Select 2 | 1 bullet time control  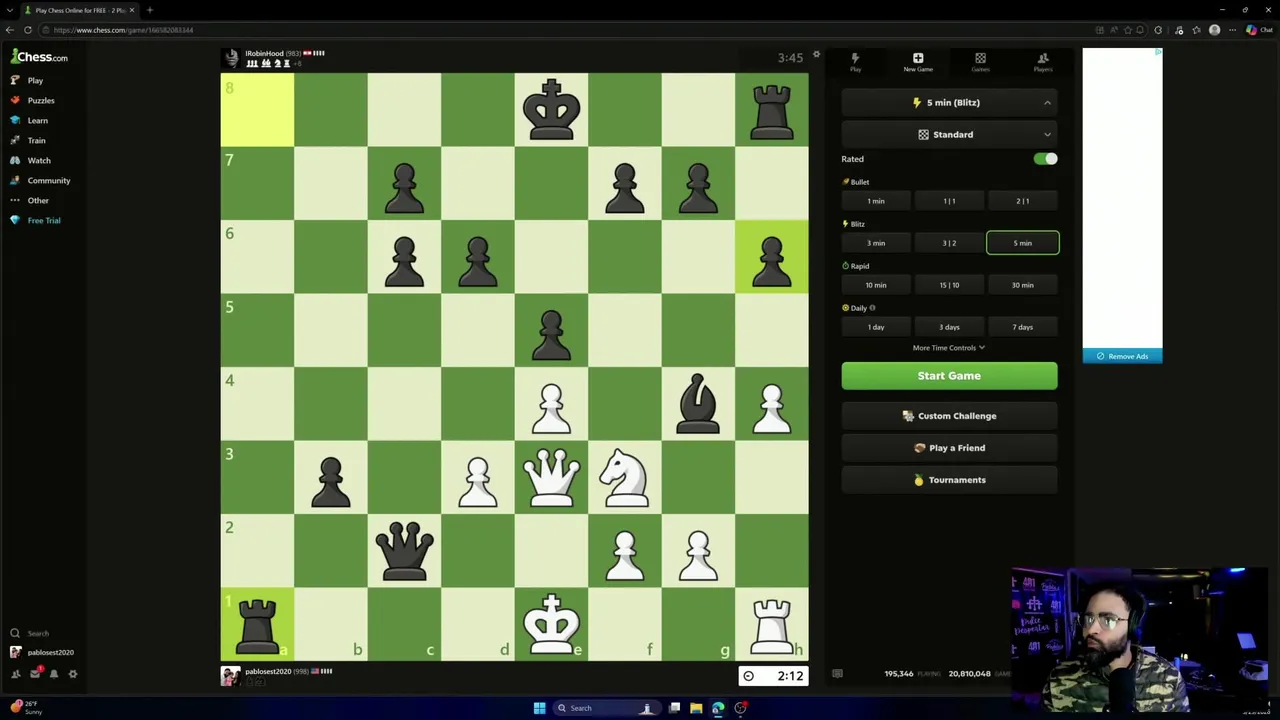click(x=1022, y=201)
